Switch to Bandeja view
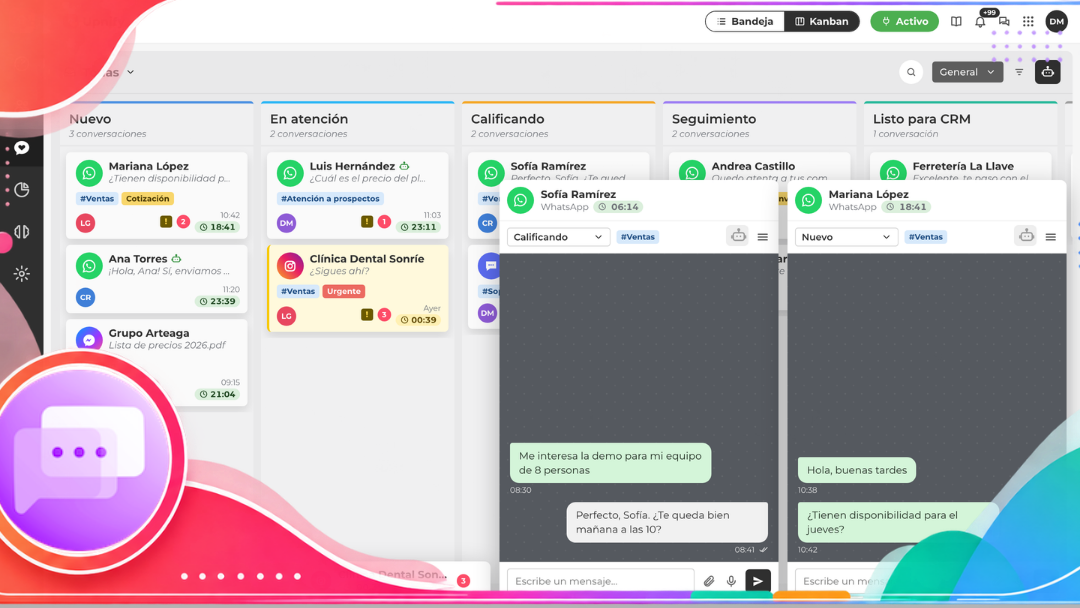Viewport: 1080px width, 608px height. click(x=745, y=21)
